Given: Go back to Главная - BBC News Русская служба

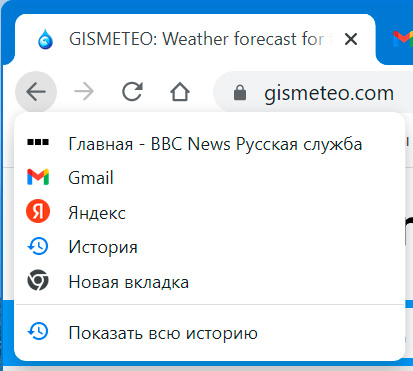Looking at the screenshot, I should click(210, 144).
